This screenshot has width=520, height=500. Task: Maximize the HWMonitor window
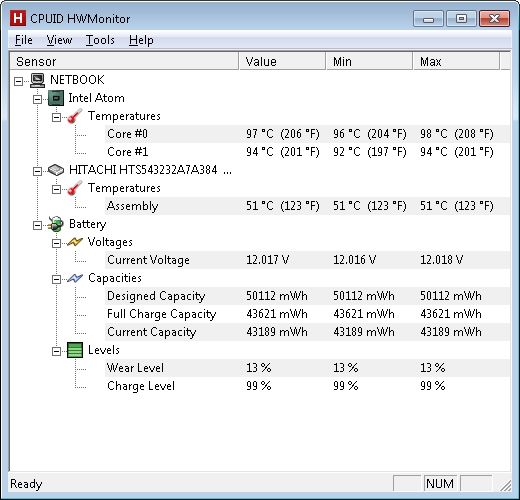pyautogui.click(x=461, y=19)
